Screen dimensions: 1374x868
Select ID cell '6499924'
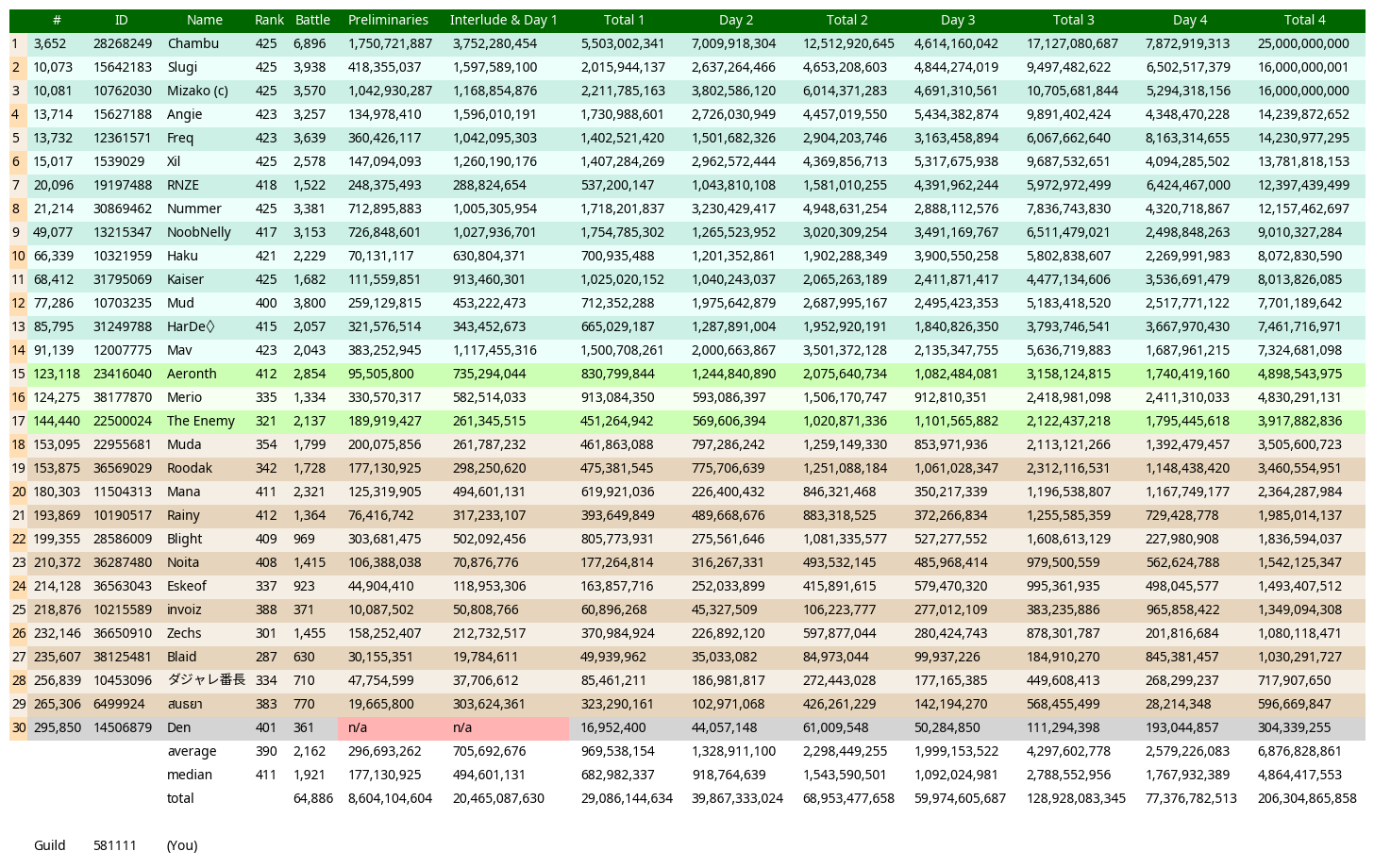click(x=119, y=704)
